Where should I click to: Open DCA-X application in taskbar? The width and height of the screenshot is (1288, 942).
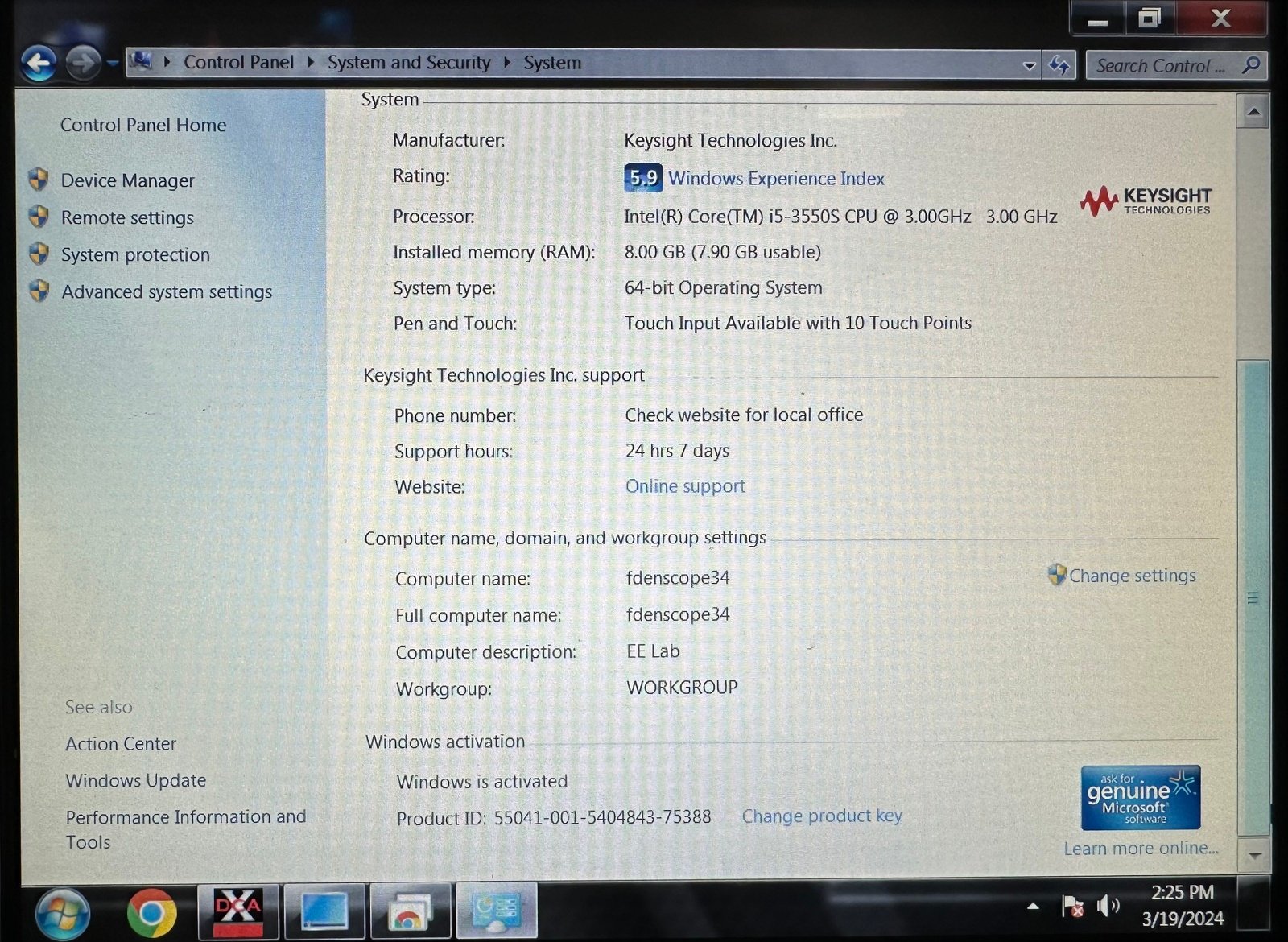238,912
